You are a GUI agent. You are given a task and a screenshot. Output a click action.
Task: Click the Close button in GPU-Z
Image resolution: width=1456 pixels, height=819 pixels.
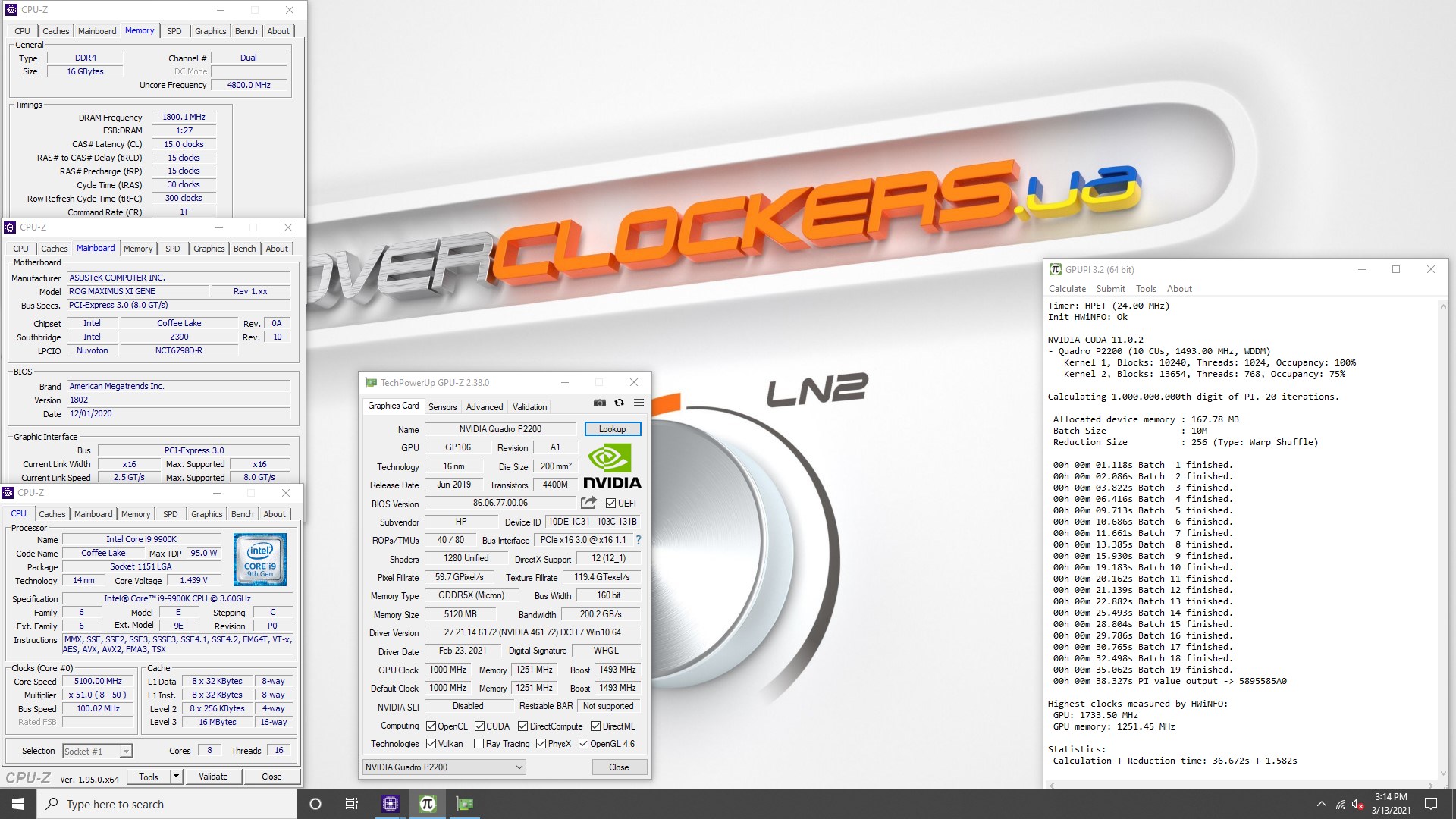pos(619,767)
